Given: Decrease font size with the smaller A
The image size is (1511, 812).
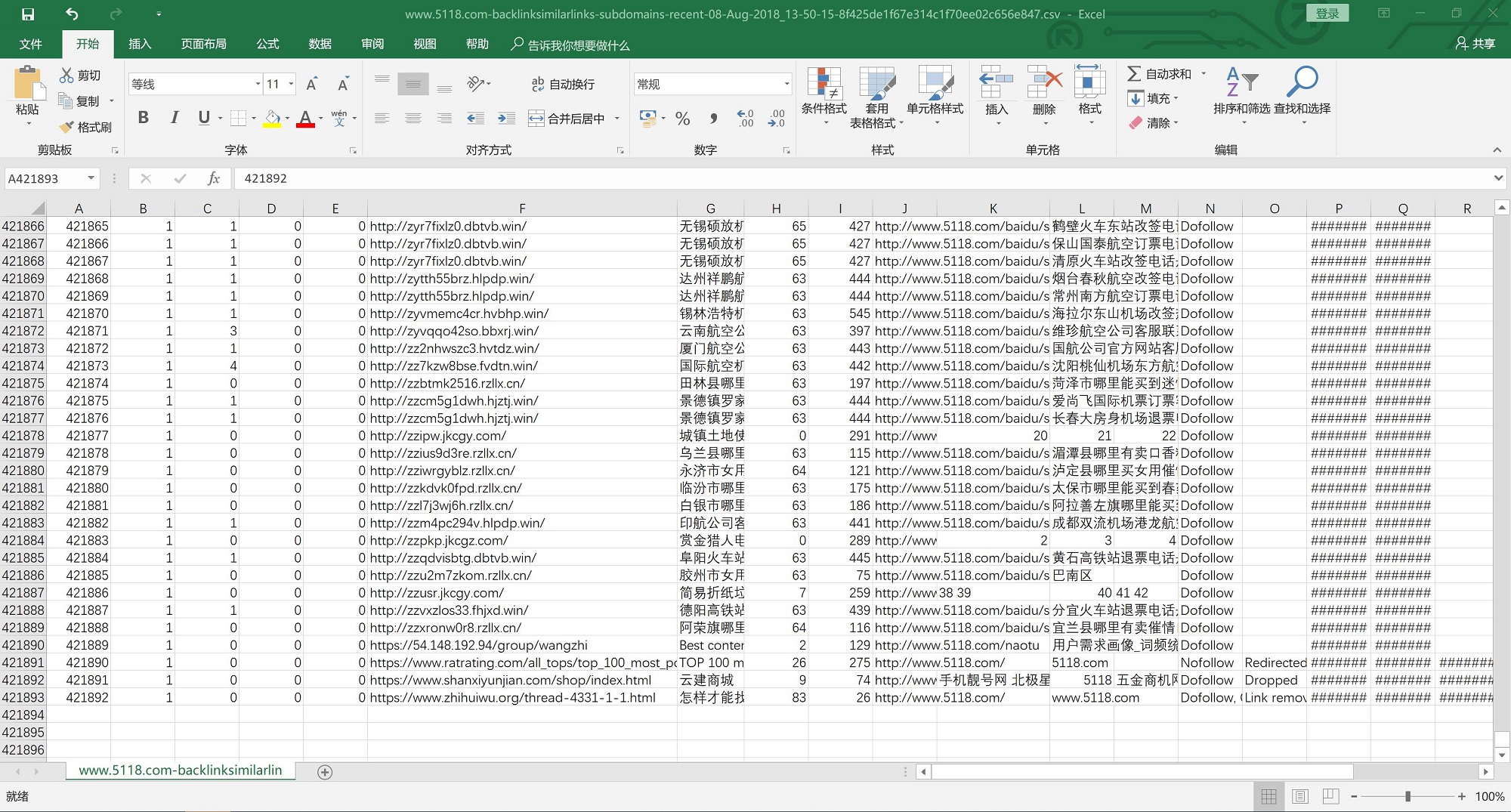Looking at the screenshot, I should pyautogui.click(x=343, y=84).
